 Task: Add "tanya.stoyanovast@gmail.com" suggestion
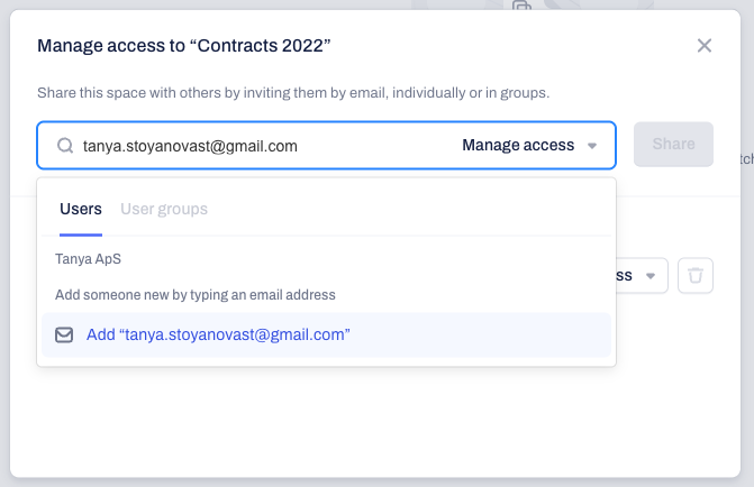[x=326, y=335]
